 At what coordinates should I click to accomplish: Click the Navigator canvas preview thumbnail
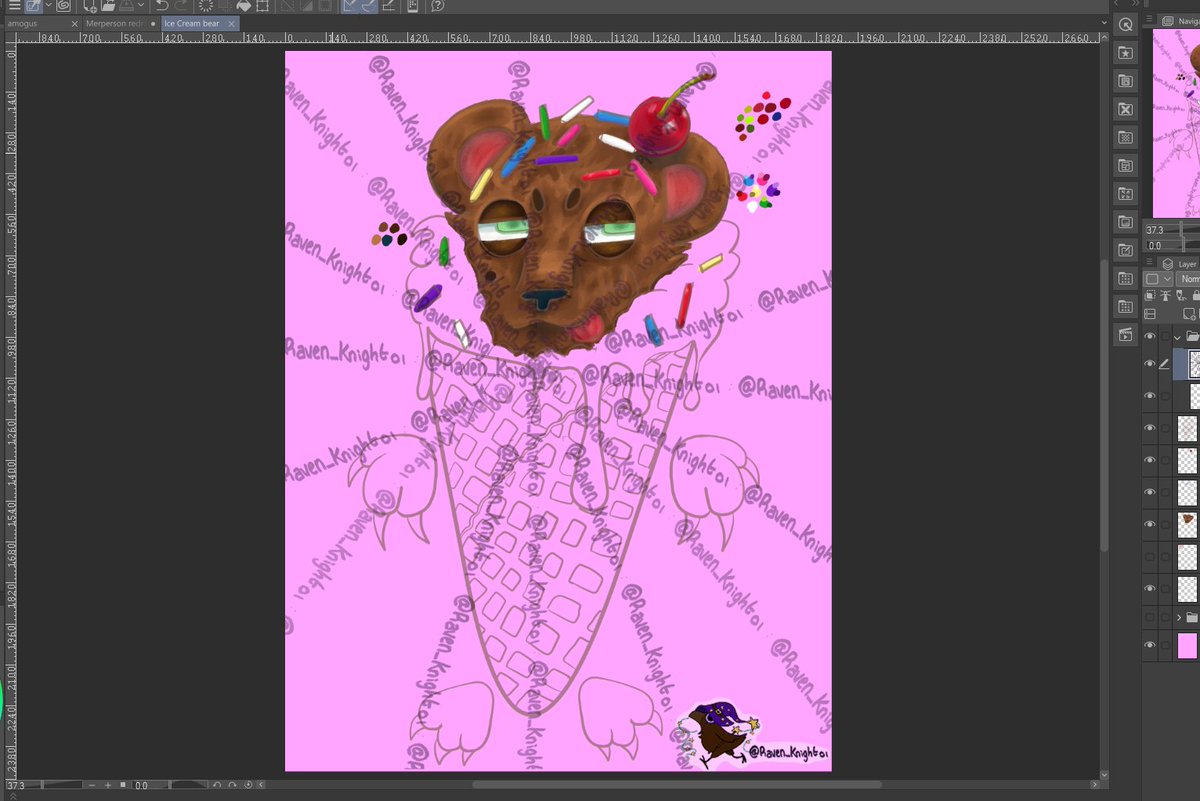point(1176,123)
